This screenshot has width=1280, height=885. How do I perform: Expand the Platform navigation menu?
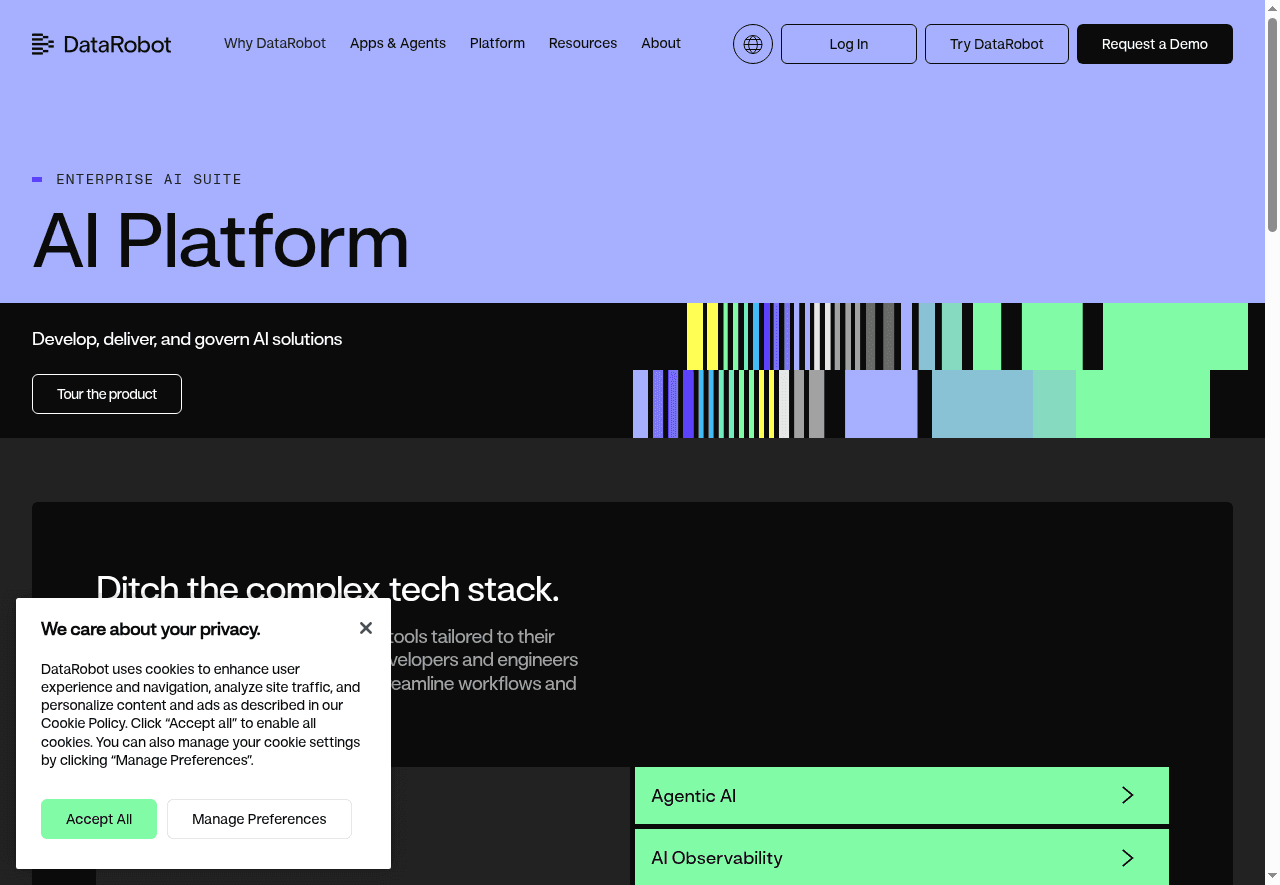pos(497,43)
